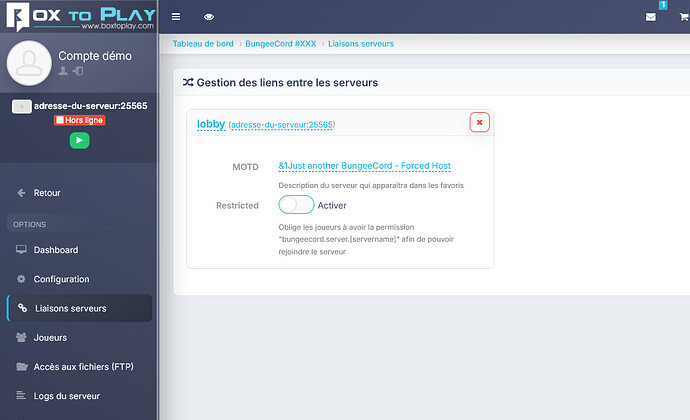This screenshot has width=690, height=420.
Task: Edit the MOTD value Just another BungeeCord
Action: pyautogui.click(x=364, y=166)
